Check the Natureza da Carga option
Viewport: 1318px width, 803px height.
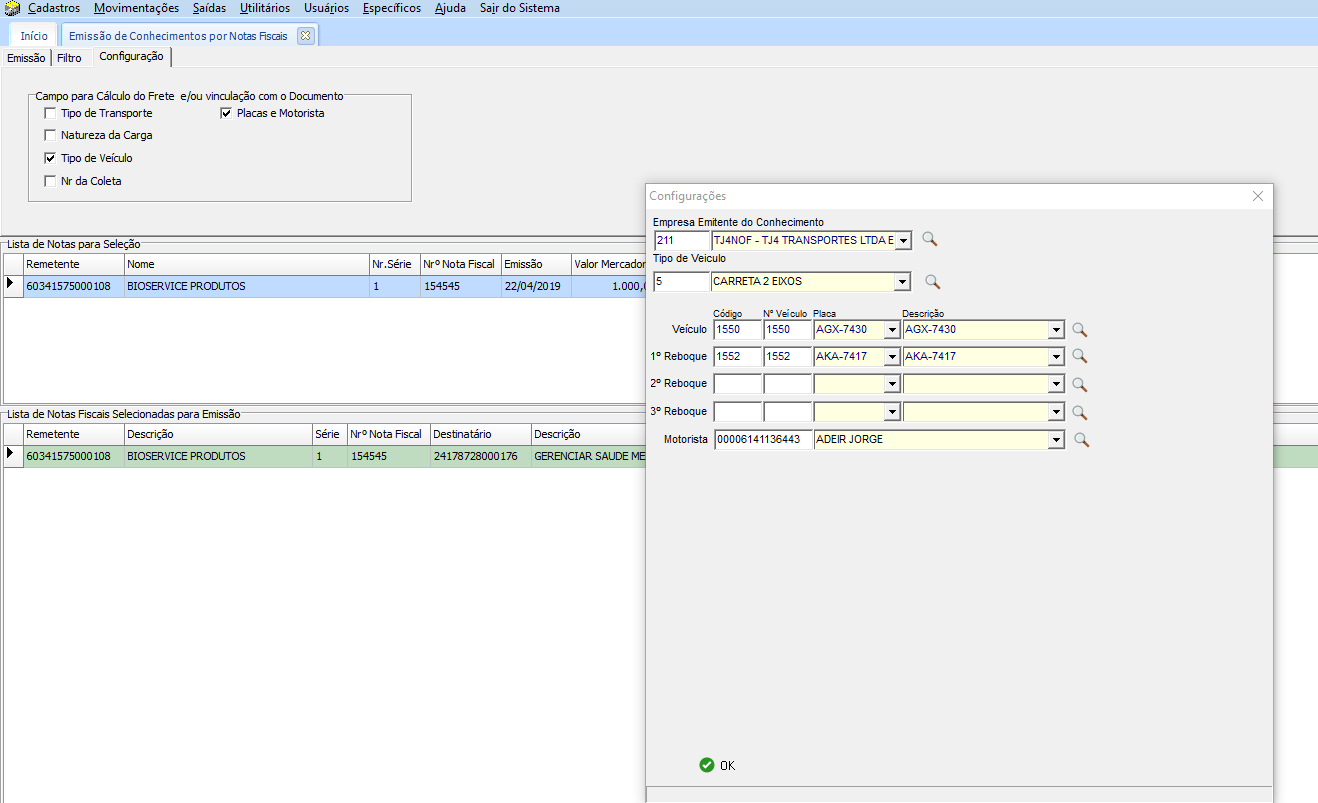click(x=50, y=135)
